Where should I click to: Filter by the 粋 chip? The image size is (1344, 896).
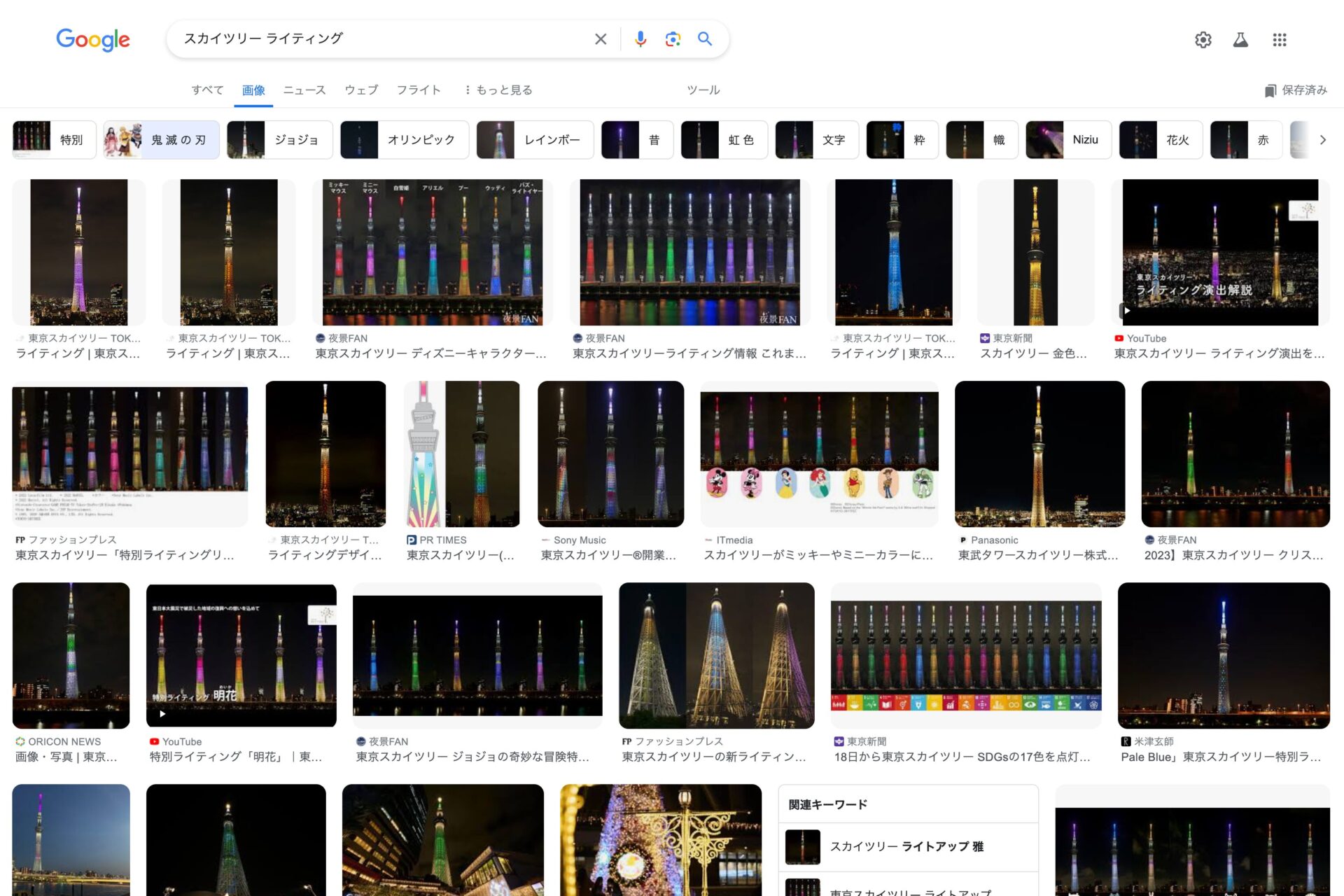pos(902,140)
